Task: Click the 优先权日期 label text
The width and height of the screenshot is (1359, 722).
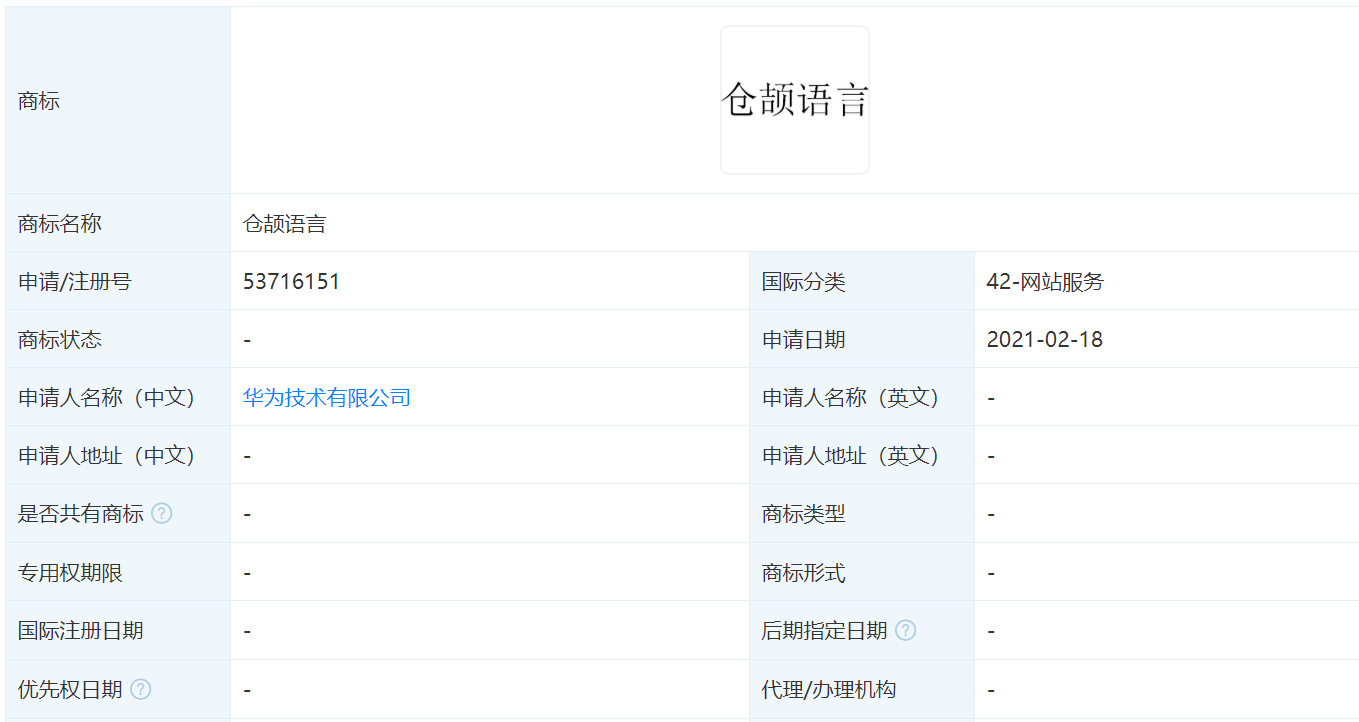Action: click(x=70, y=689)
